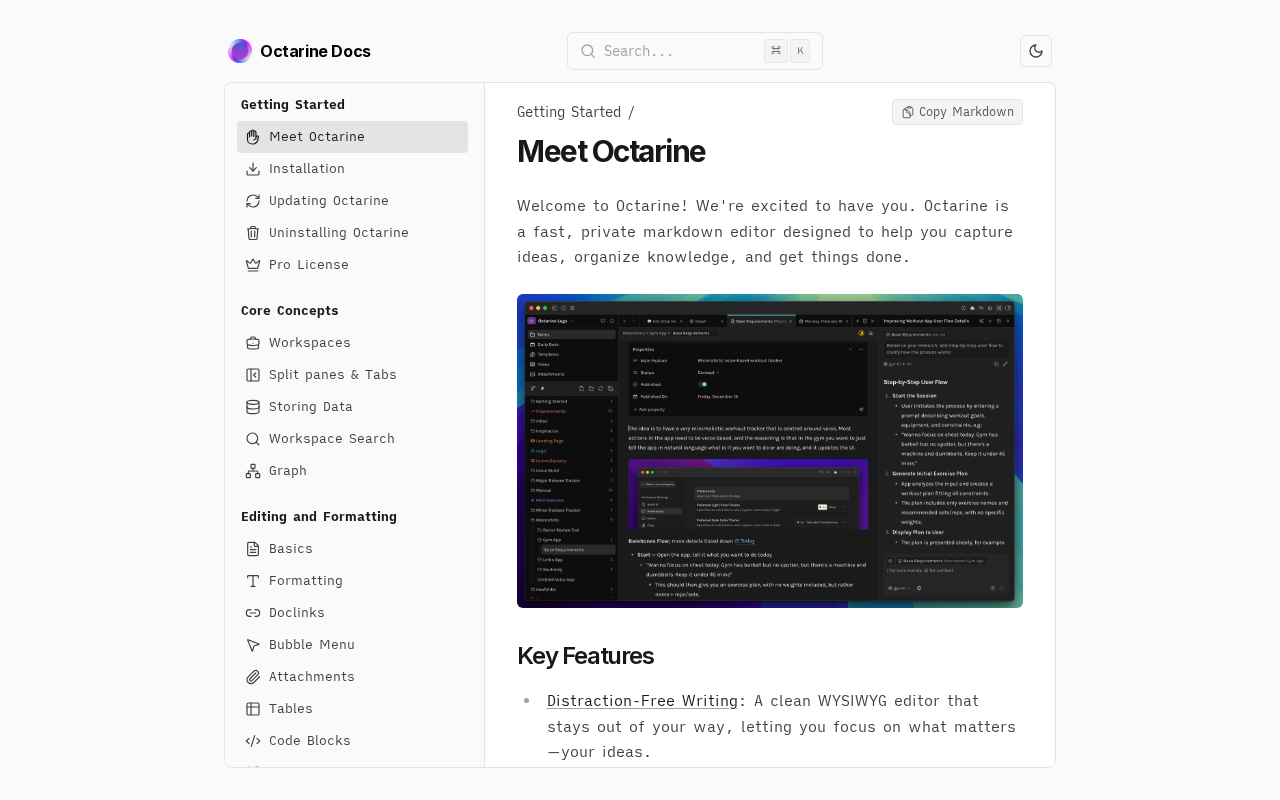Click the Storing Data database icon

point(253,407)
